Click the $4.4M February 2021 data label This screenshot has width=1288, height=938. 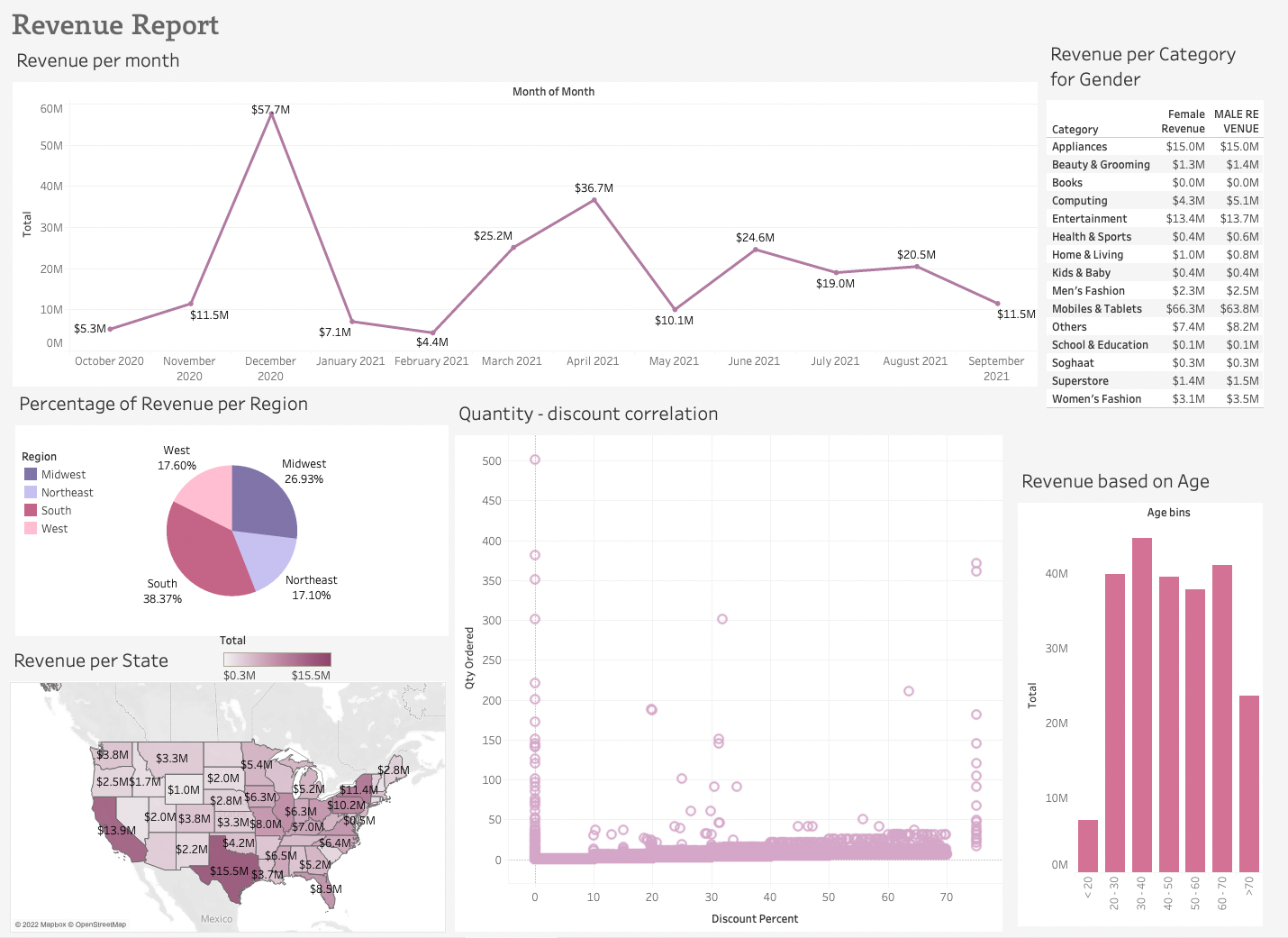pyautogui.click(x=432, y=342)
